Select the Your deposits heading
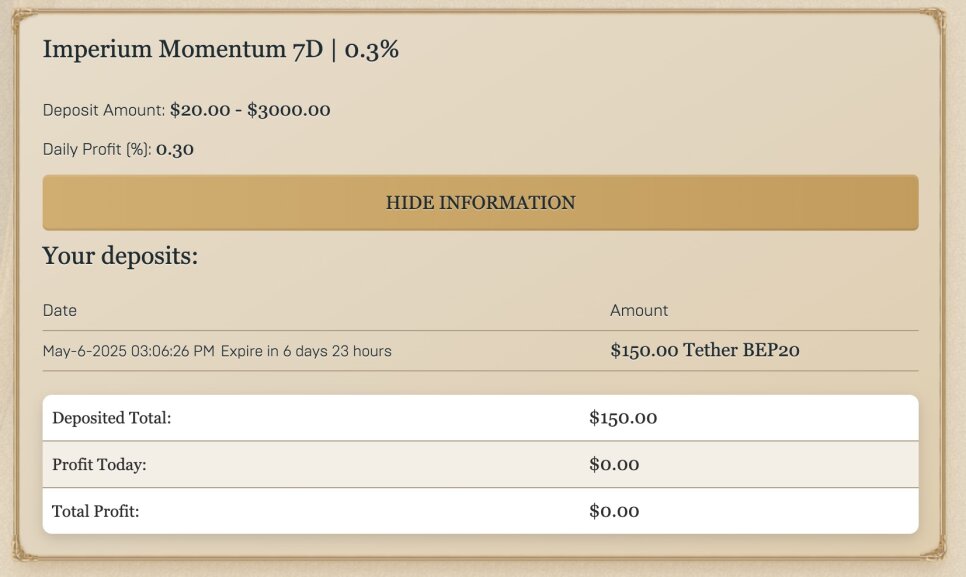The height and width of the screenshot is (577, 966). (120, 256)
